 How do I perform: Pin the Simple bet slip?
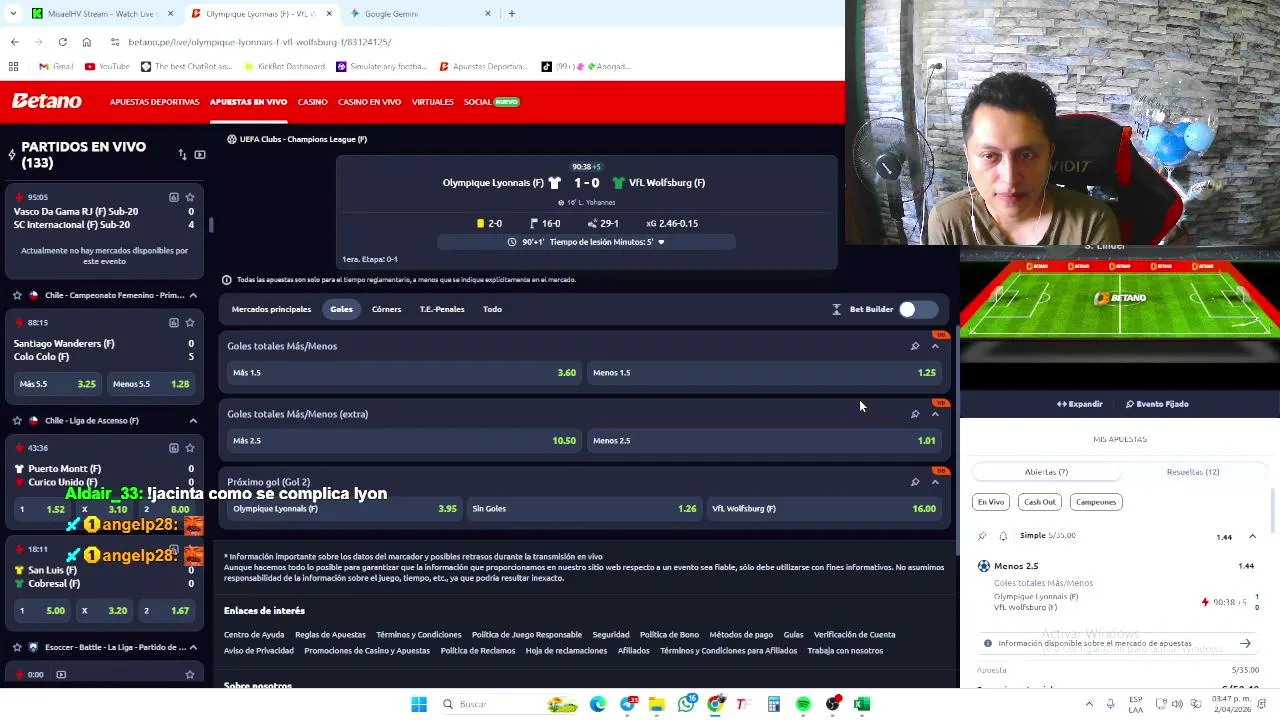tap(982, 536)
